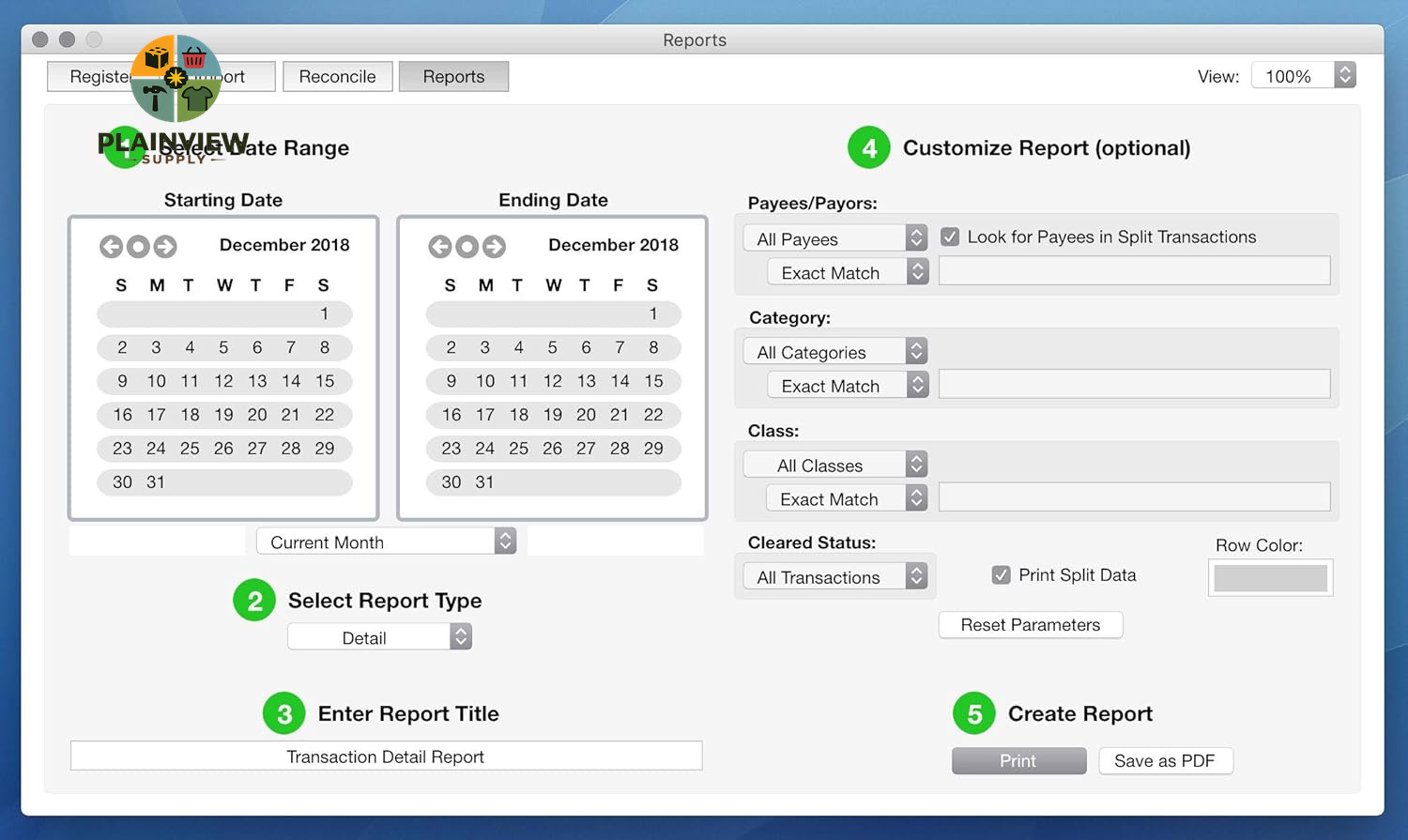Viewport: 1408px width, 840px height.
Task: Switch to the Reconcile tab
Action: [337, 76]
